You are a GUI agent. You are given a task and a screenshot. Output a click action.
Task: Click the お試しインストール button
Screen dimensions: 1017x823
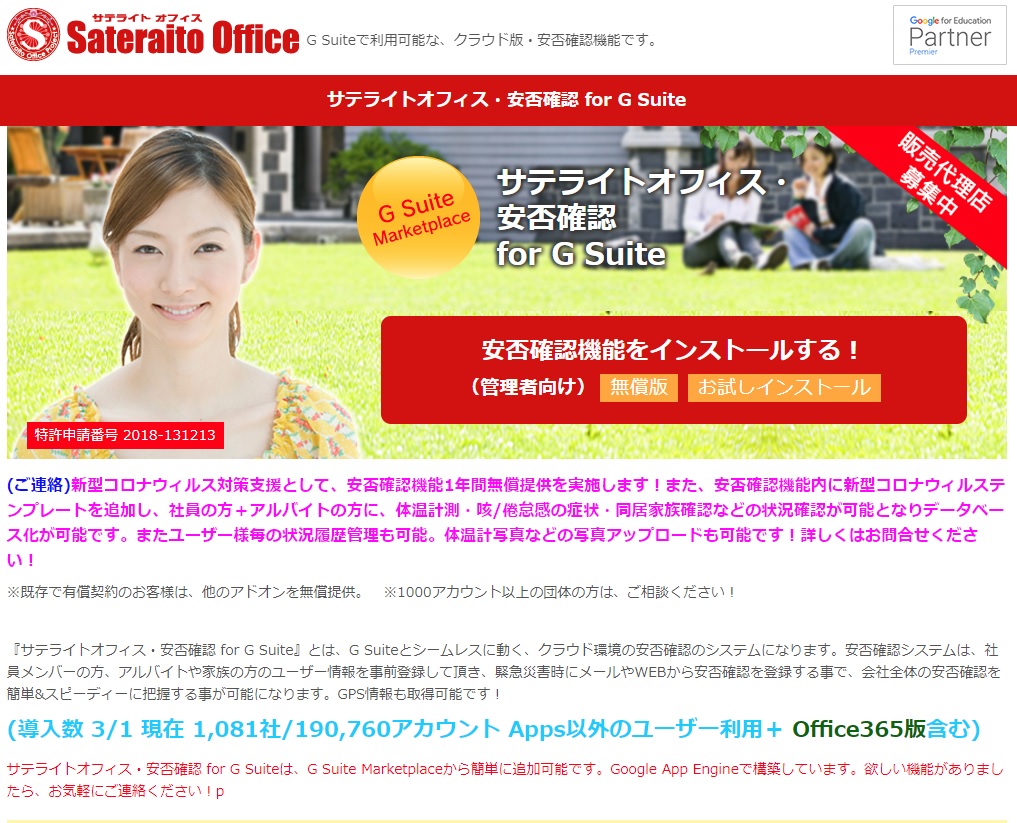(x=784, y=387)
